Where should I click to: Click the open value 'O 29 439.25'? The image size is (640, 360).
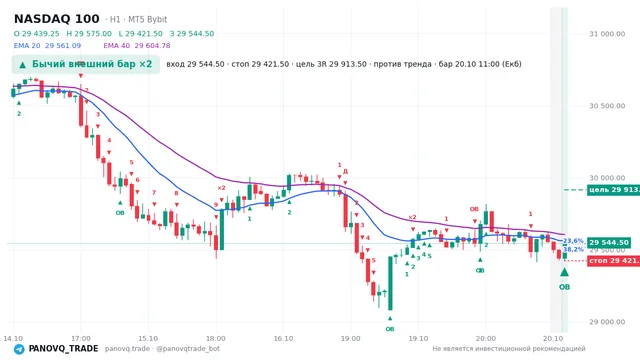point(36,33)
